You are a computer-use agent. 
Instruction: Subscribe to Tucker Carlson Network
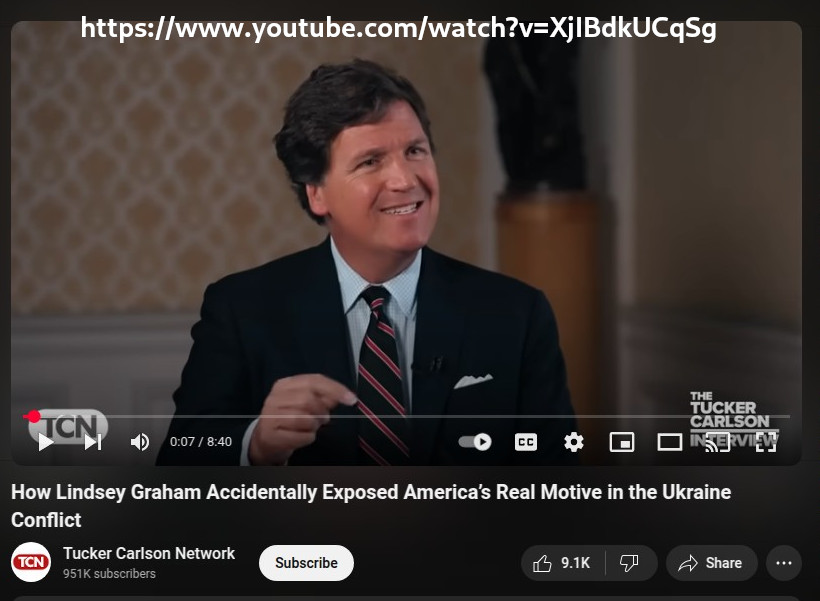(x=306, y=563)
